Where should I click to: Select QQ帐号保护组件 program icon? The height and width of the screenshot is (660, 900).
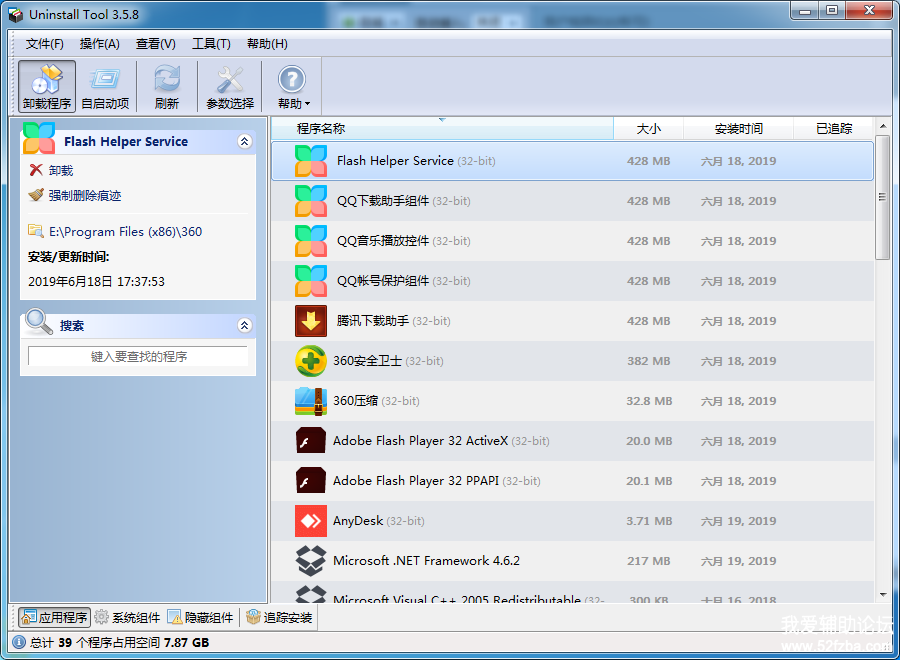[x=311, y=281]
